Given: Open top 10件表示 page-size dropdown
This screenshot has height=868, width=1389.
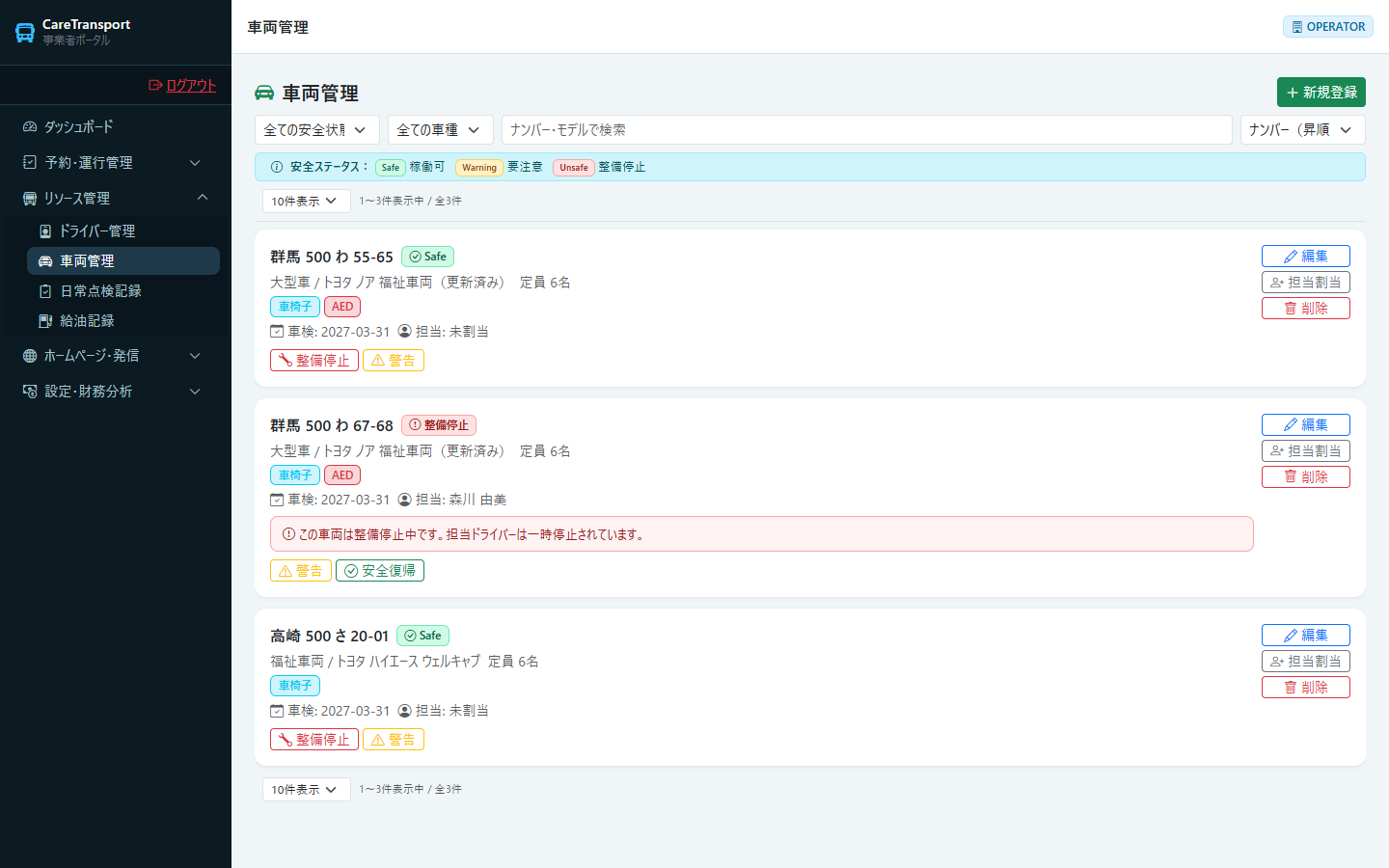Looking at the screenshot, I should pyautogui.click(x=307, y=201).
